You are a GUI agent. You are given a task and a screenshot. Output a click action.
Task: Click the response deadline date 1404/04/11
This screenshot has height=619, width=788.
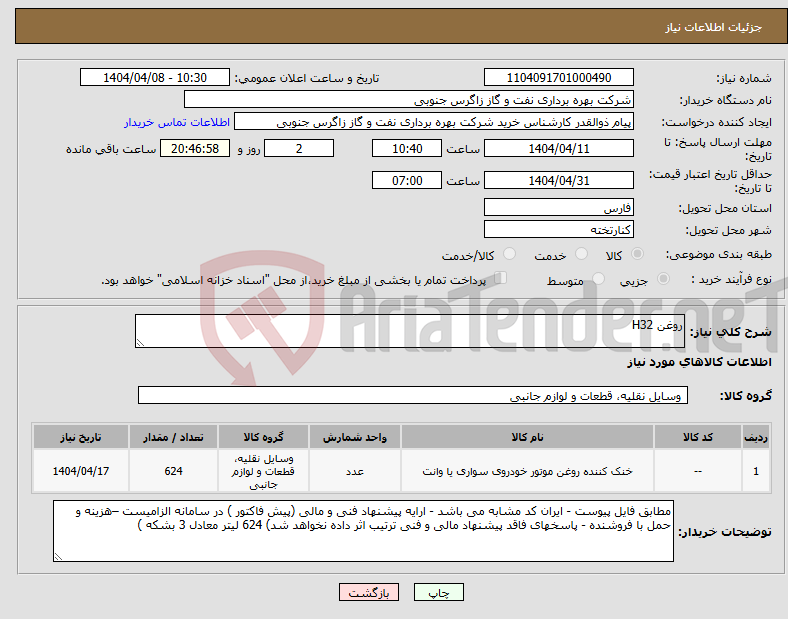558,148
